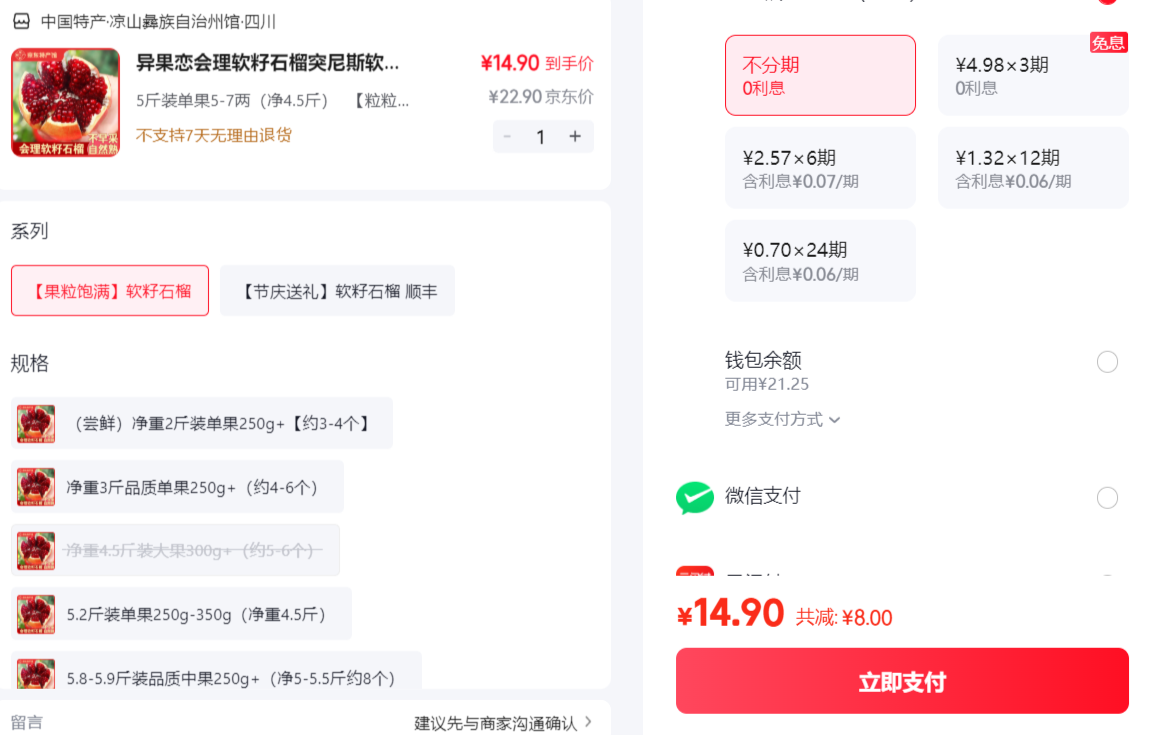Increase quantity with the plus button
1159x735 pixels.
(x=575, y=136)
